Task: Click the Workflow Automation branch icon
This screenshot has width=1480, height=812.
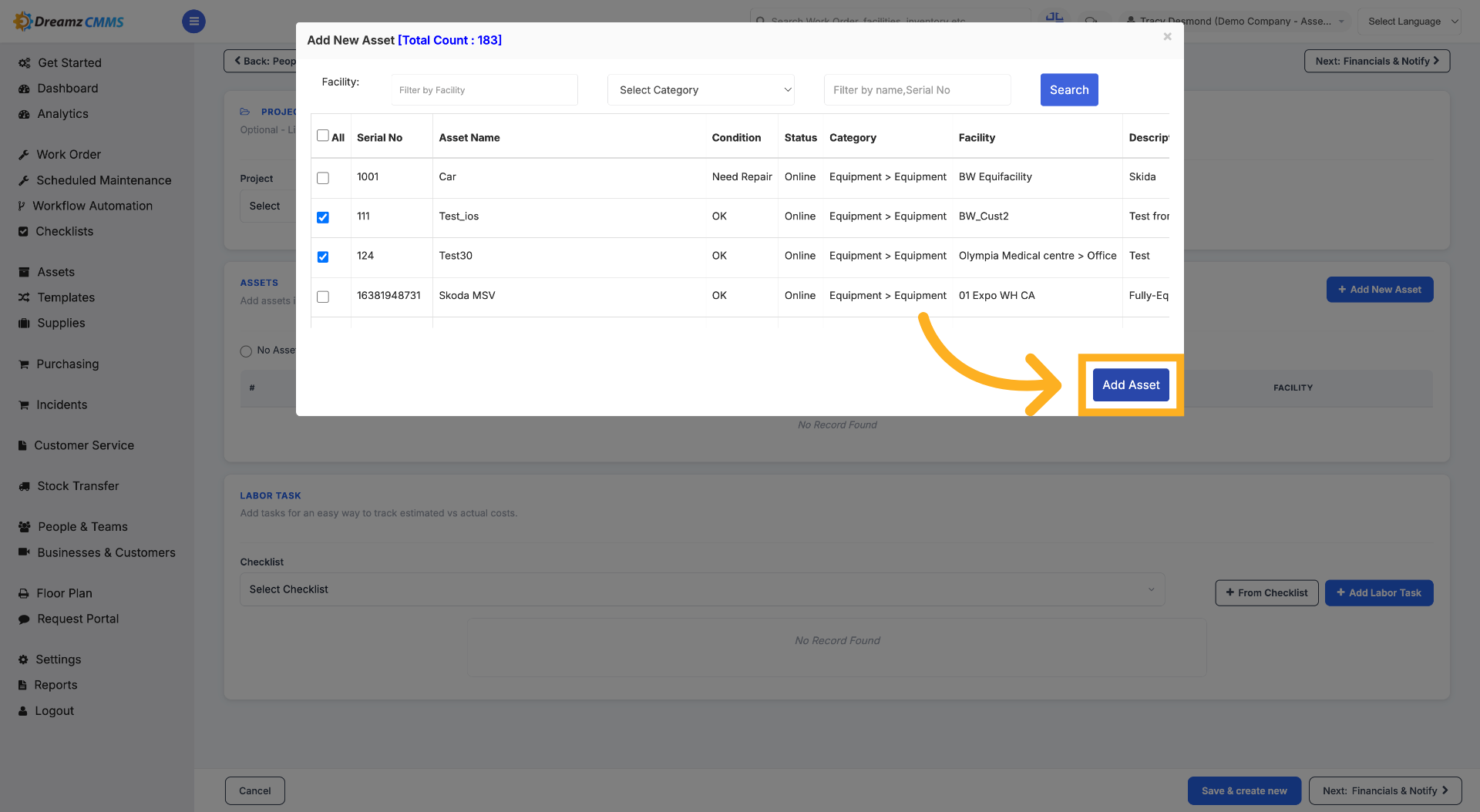Action: click(x=22, y=206)
